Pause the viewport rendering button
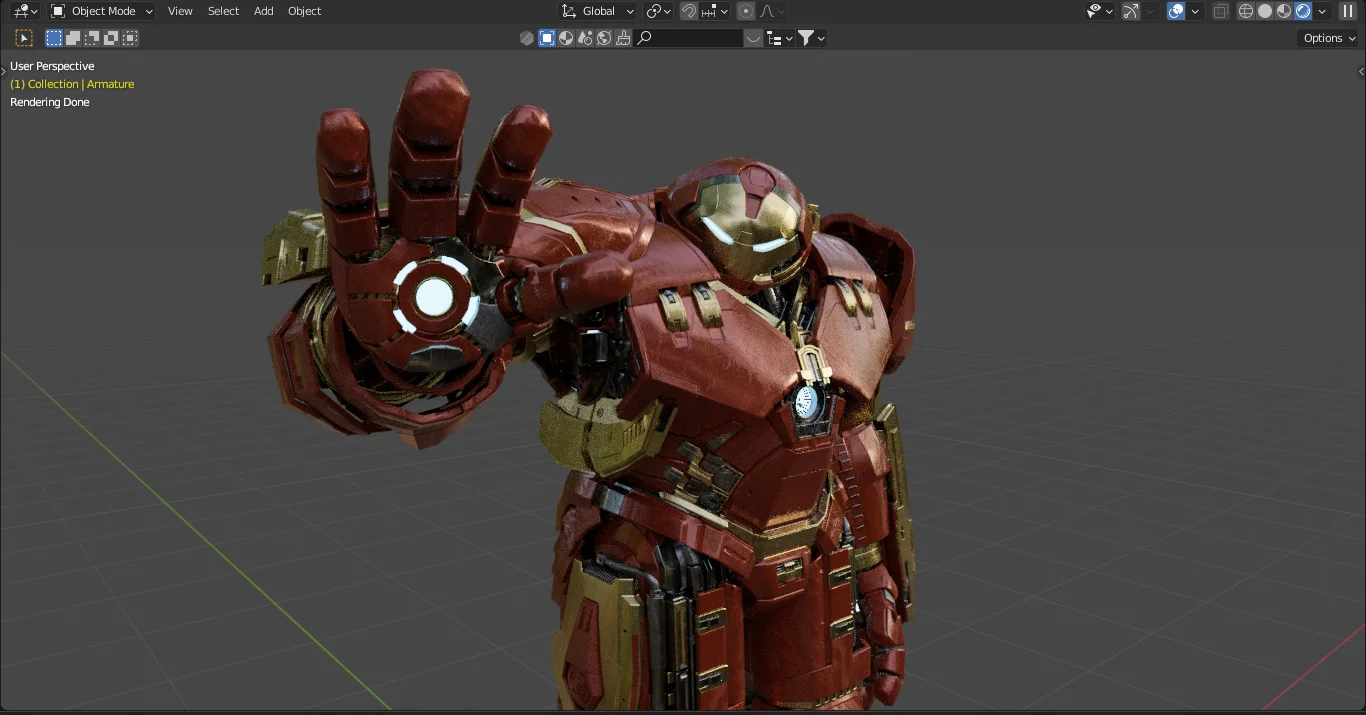1366x715 pixels. point(1348,11)
